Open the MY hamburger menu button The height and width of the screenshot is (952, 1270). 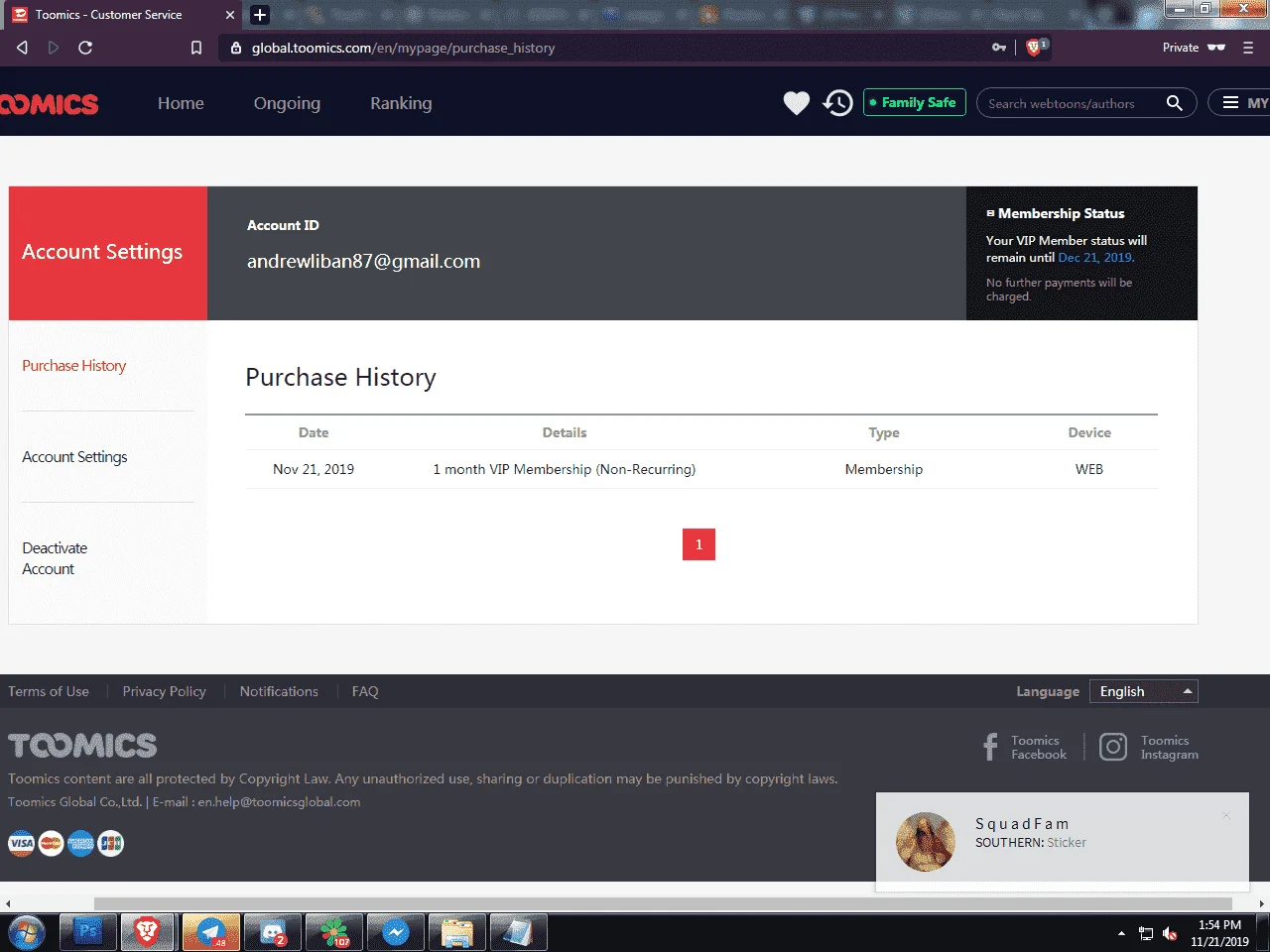point(1239,103)
